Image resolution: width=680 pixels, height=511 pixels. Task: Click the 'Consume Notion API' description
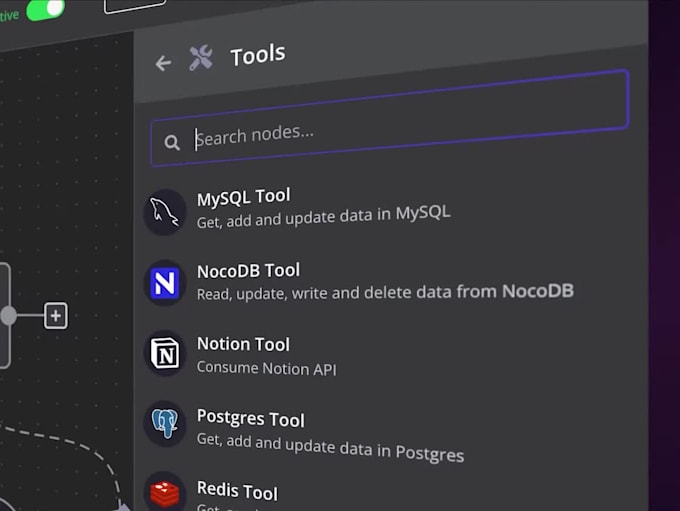click(x=266, y=368)
